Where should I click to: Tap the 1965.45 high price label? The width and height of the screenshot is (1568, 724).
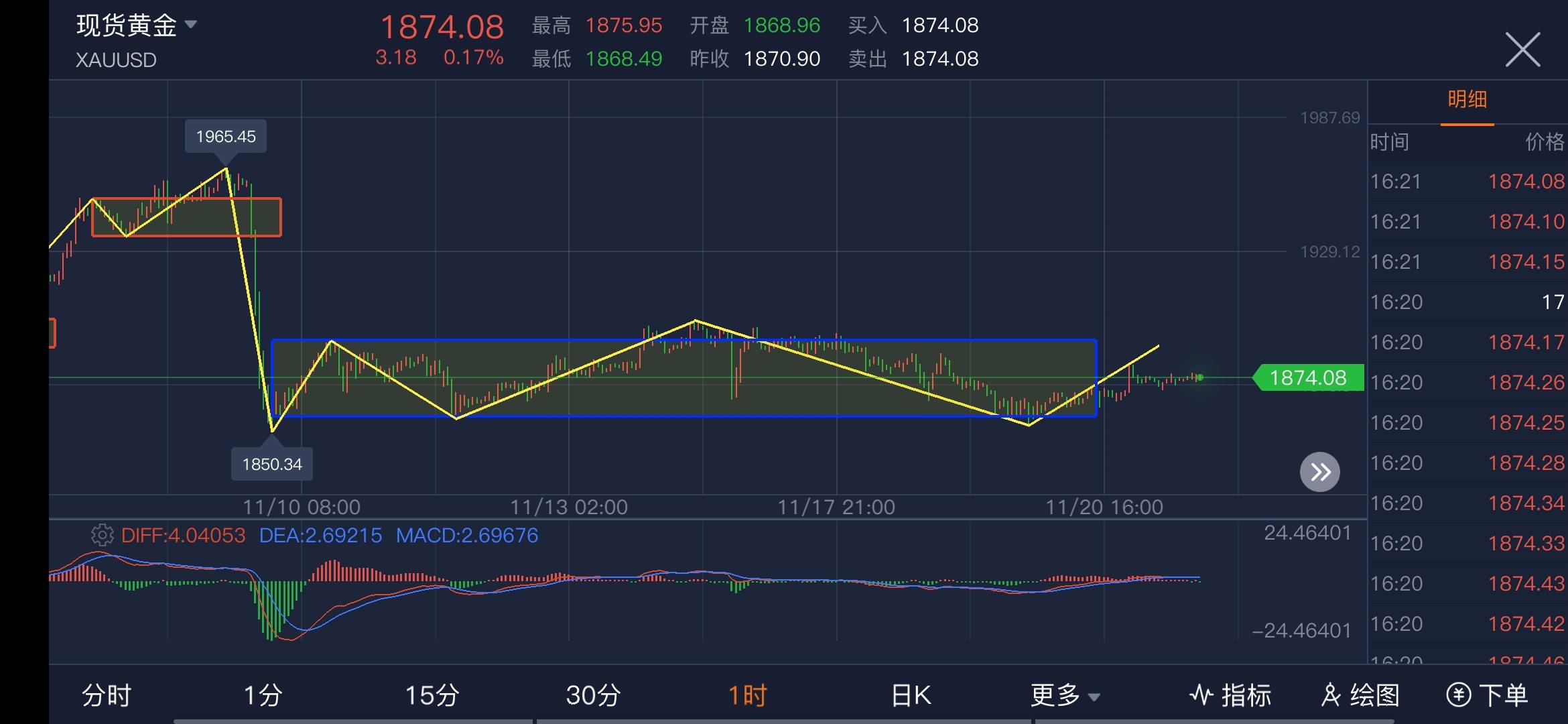226,137
